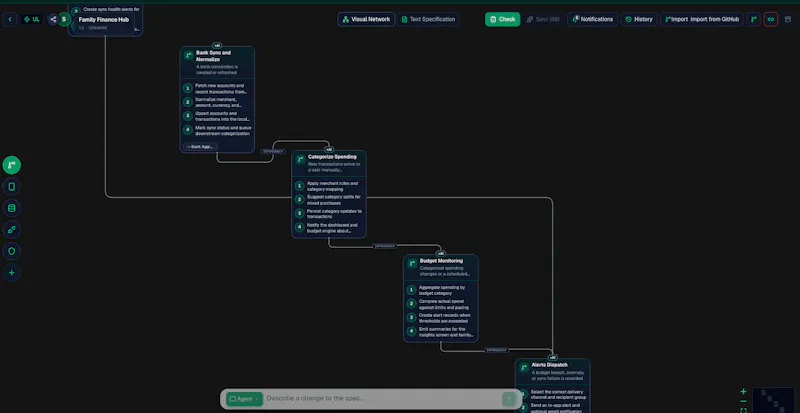This screenshot has width=800, height=413.
Task: Click the Budget Monitoring node icon
Action: [412, 263]
